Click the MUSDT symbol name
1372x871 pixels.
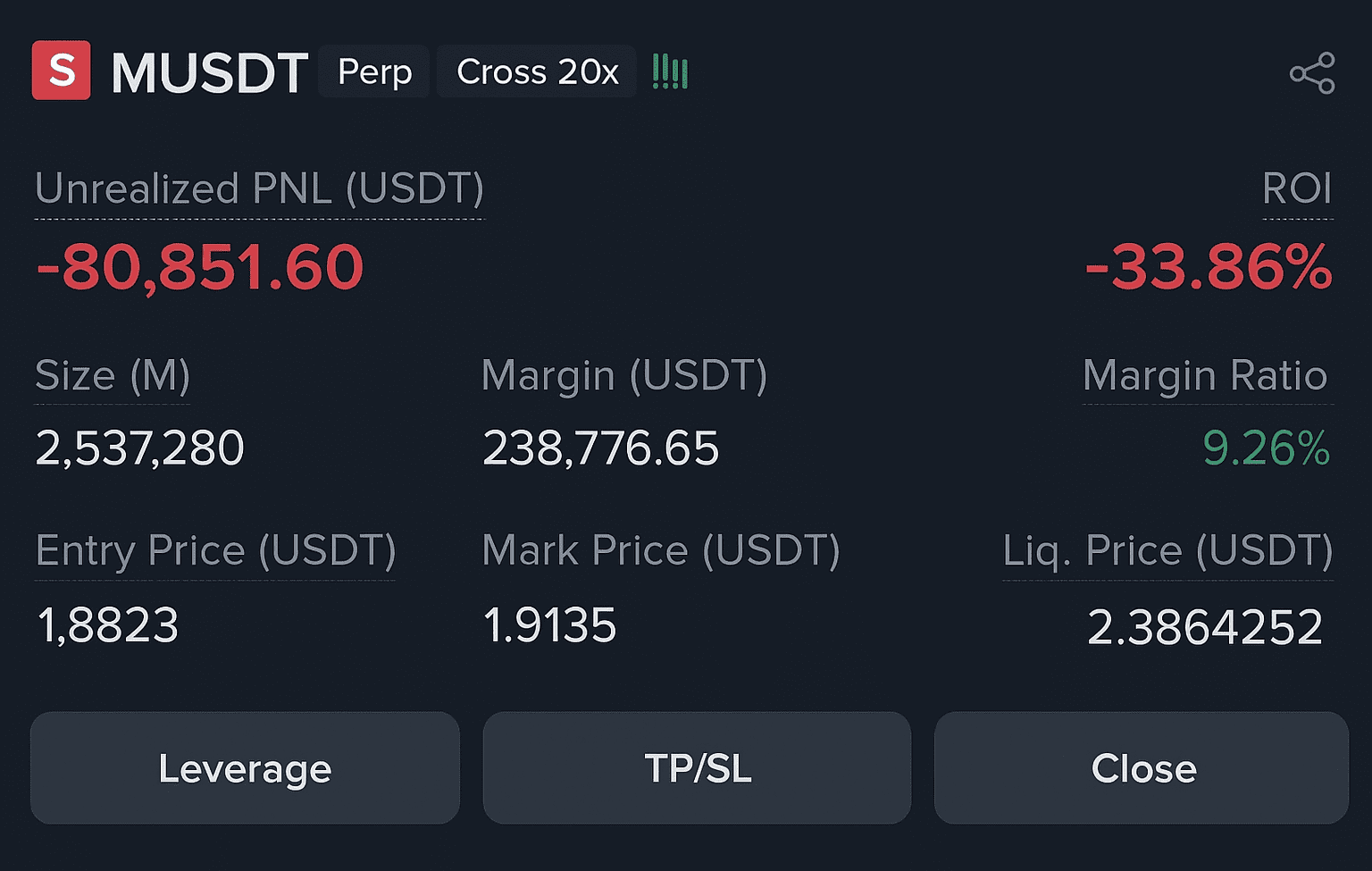tap(209, 72)
